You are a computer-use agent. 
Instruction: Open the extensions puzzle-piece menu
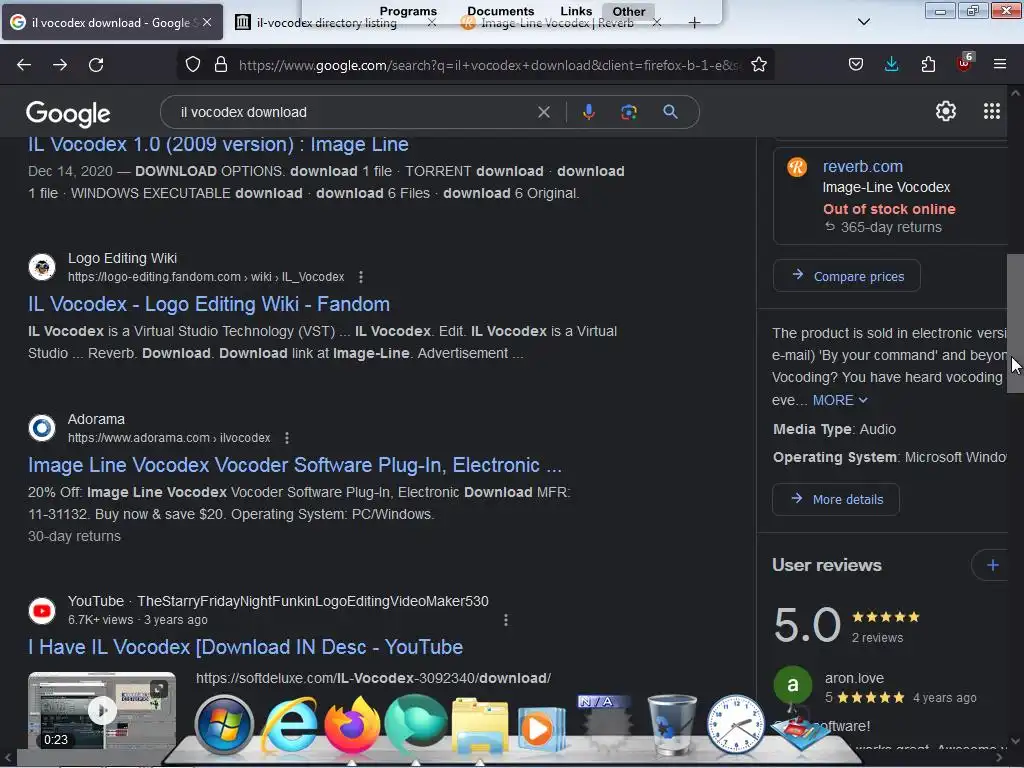(928, 65)
